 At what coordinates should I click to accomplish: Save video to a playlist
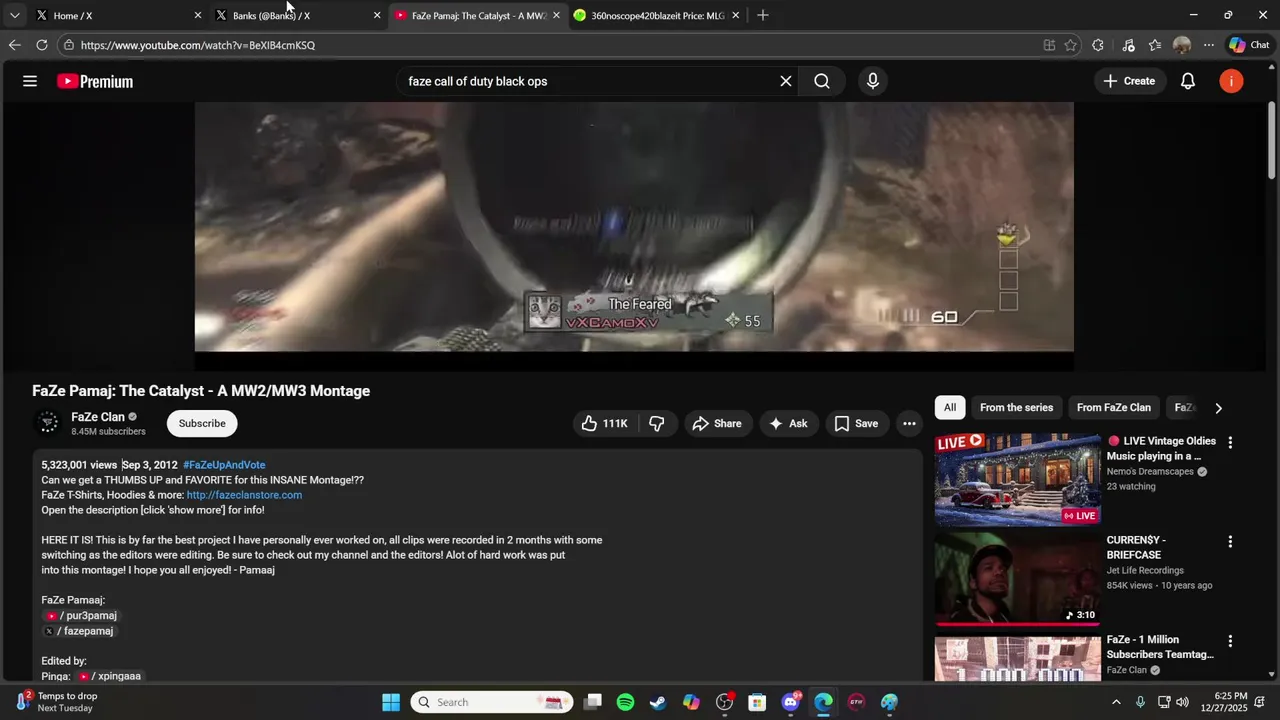click(856, 423)
